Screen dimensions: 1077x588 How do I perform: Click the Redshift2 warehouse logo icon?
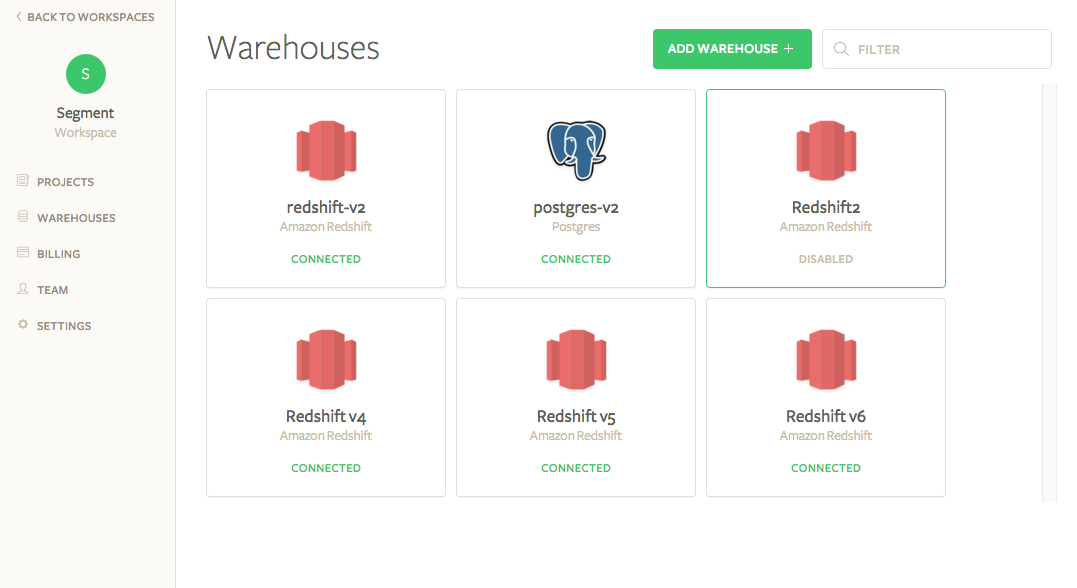pyautogui.click(x=826, y=151)
